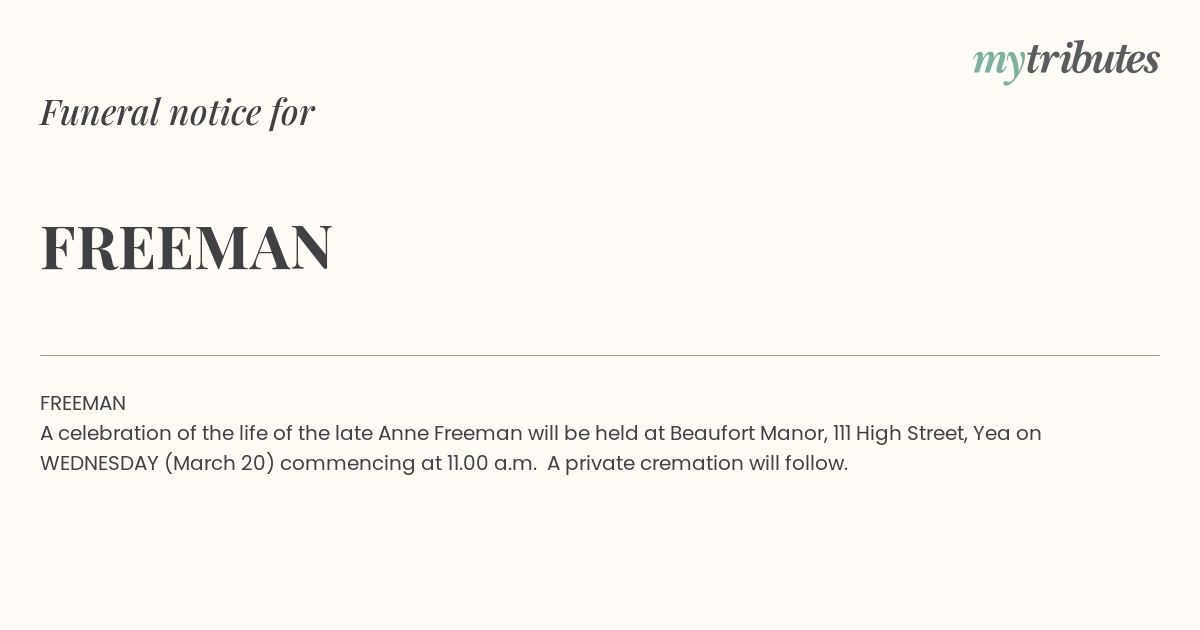Click the mytributes logo
This screenshot has height=630, width=1200.
point(1066,61)
